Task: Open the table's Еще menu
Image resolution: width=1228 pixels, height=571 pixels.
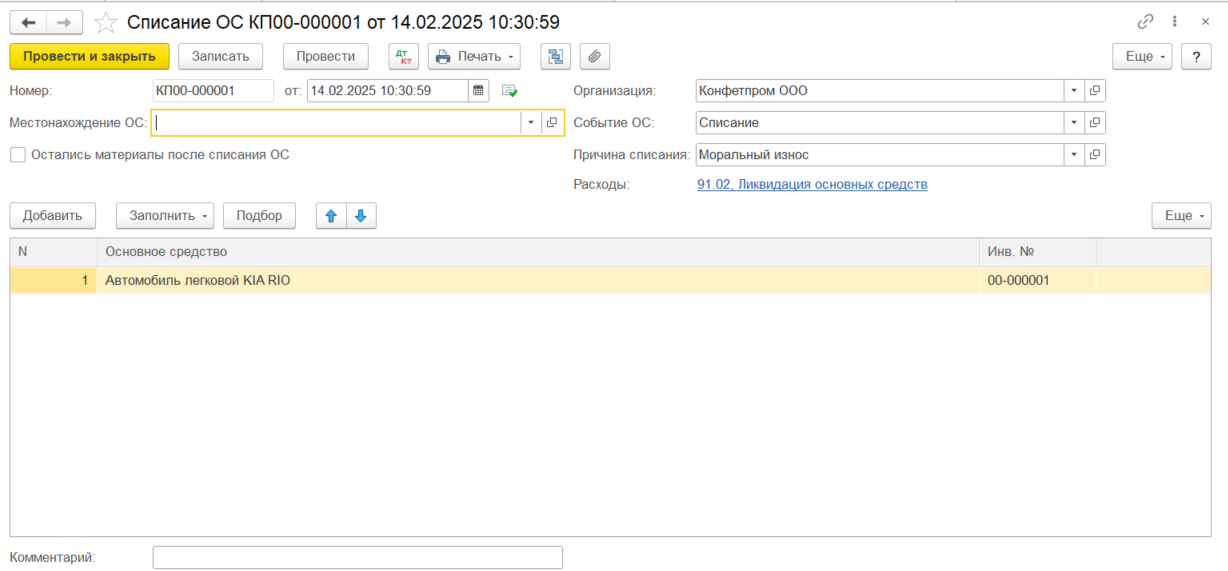Action: (x=1181, y=215)
